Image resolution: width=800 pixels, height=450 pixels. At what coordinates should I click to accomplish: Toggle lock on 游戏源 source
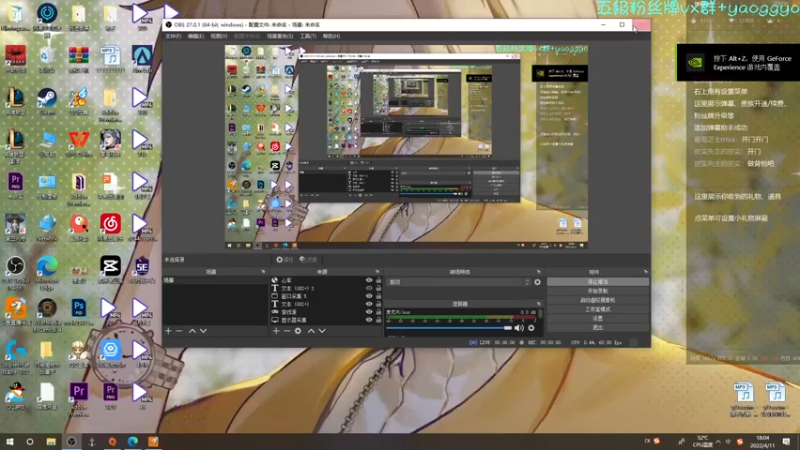tap(379, 312)
